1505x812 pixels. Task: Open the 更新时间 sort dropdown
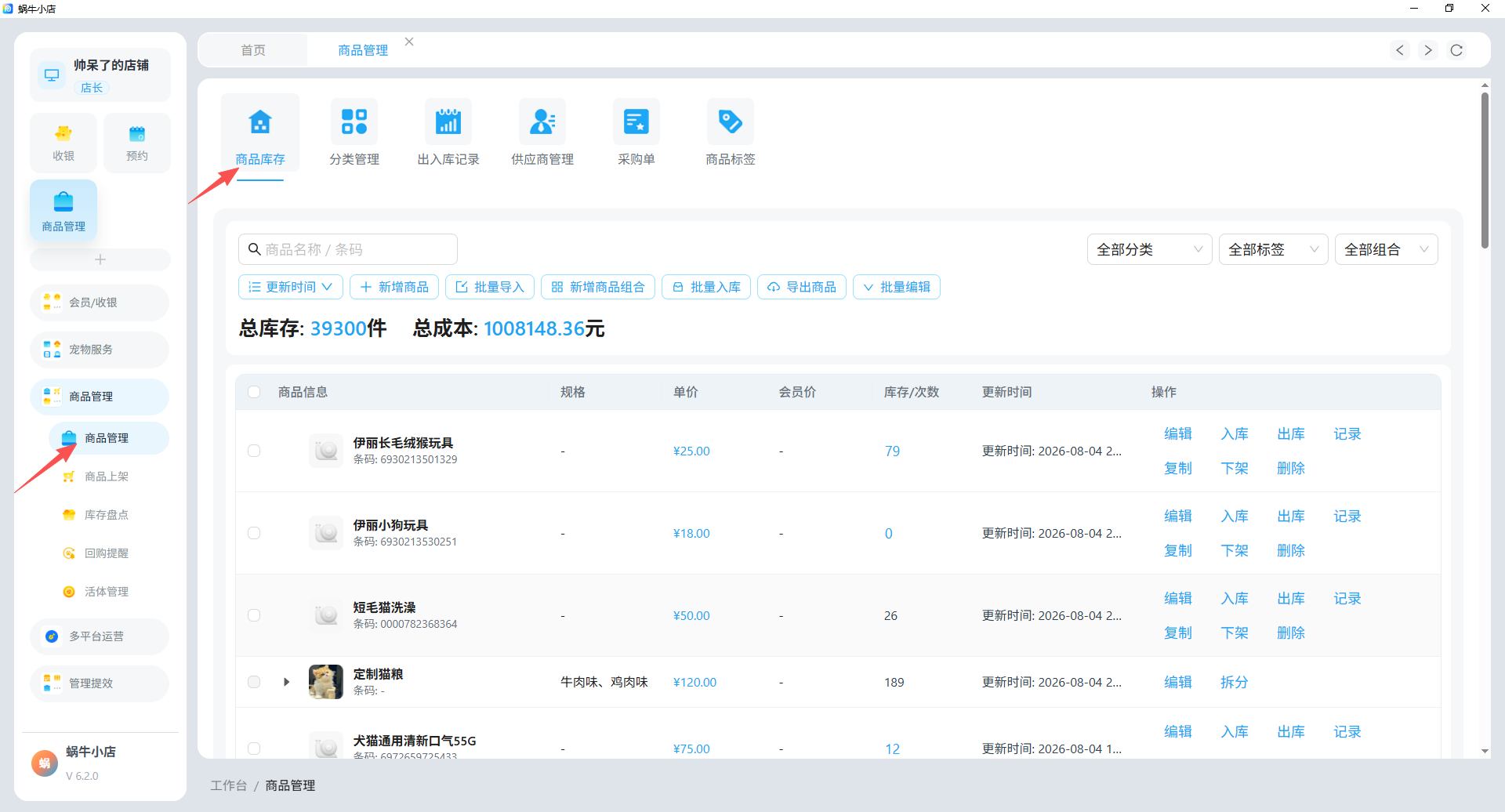tap(290, 287)
